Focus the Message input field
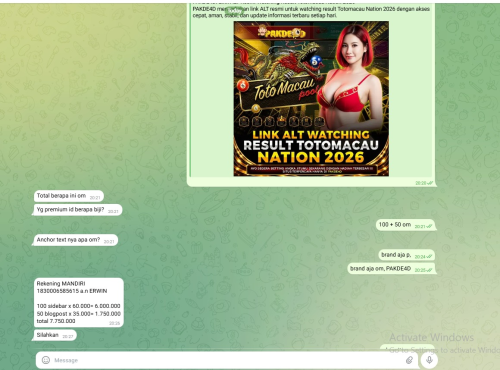Screen dimensions: 500x370 point(227,360)
